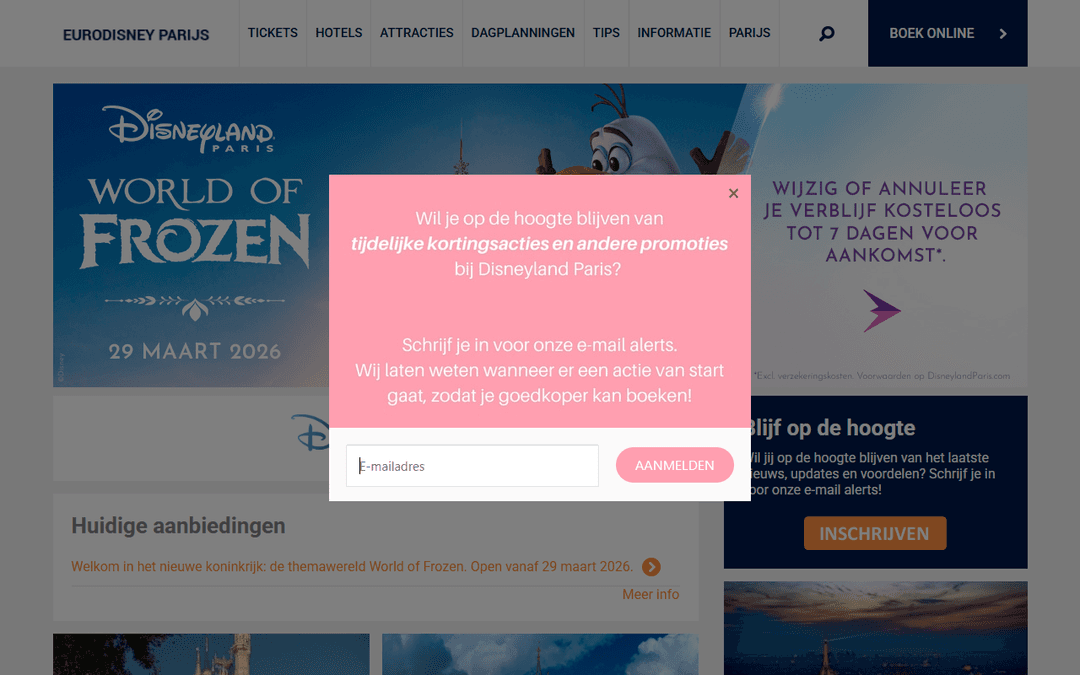This screenshot has width=1080, height=675.
Task: Open the Eiffel Tower sunset thumbnail
Action: tap(875, 628)
